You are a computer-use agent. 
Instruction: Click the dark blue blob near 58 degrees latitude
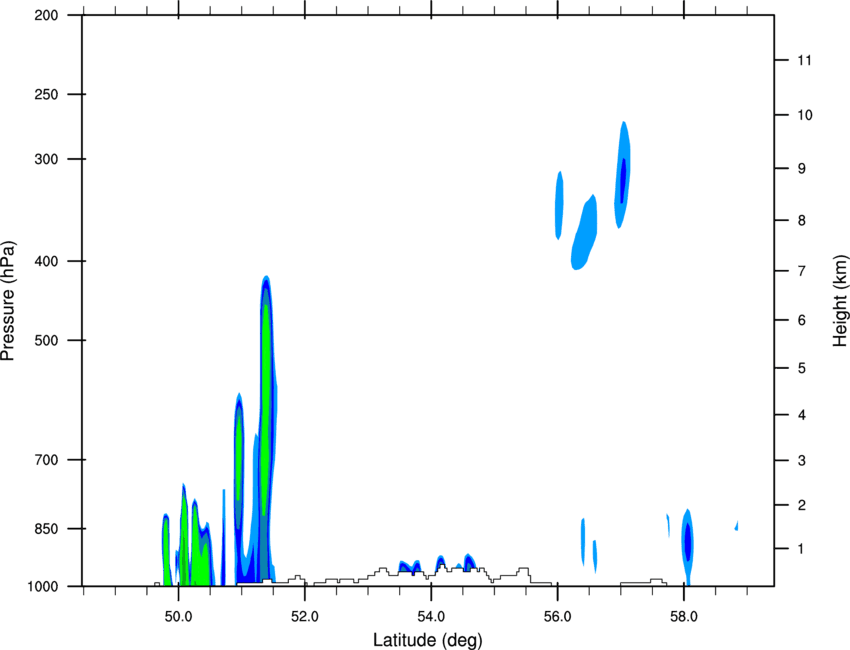(687, 541)
